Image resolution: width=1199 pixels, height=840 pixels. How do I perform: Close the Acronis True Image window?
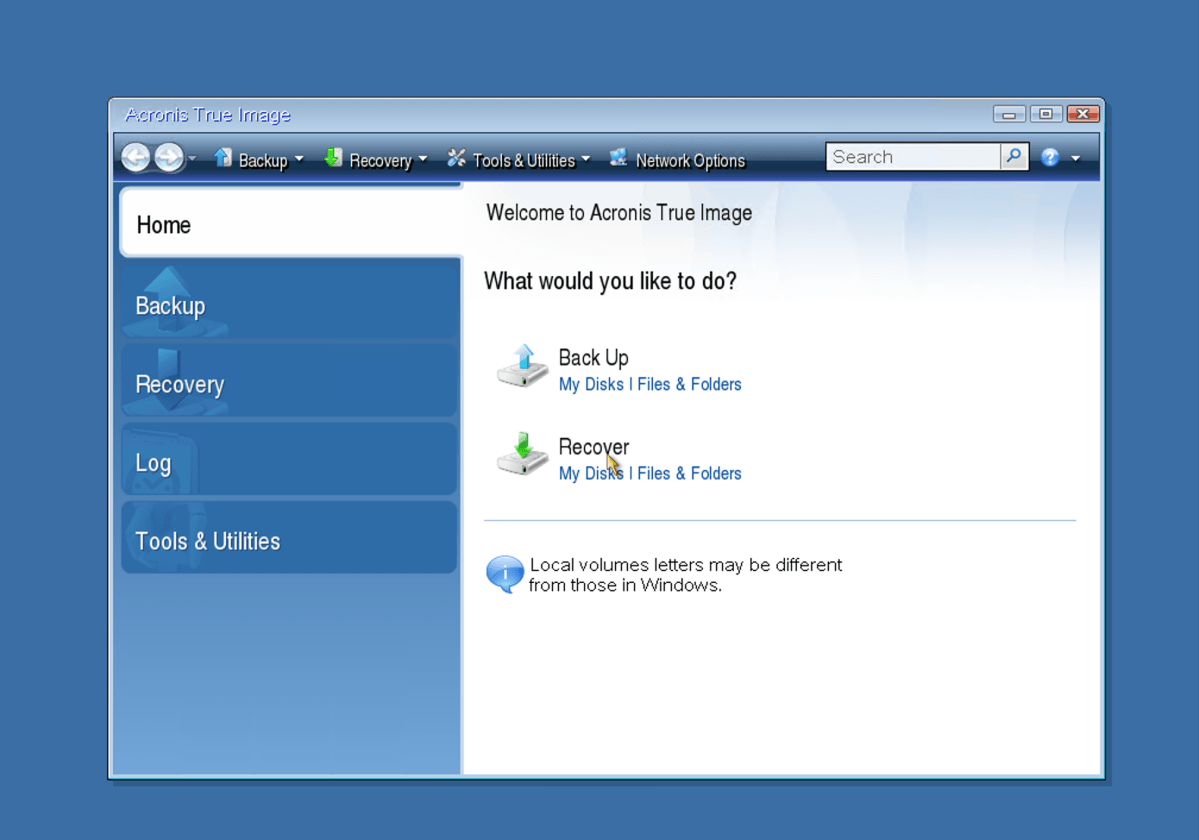click(x=1083, y=114)
